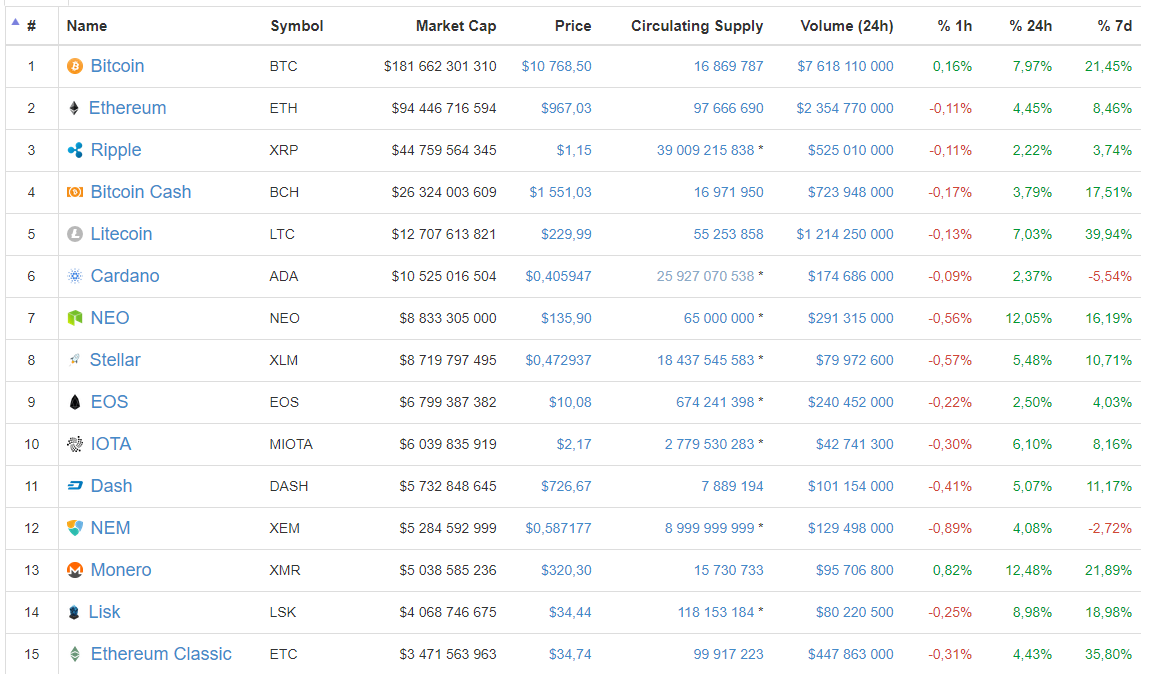Image resolution: width=1158 pixels, height=674 pixels.
Task: Click Ethereum Classic volume $447 863 000
Action: click(850, 655)
